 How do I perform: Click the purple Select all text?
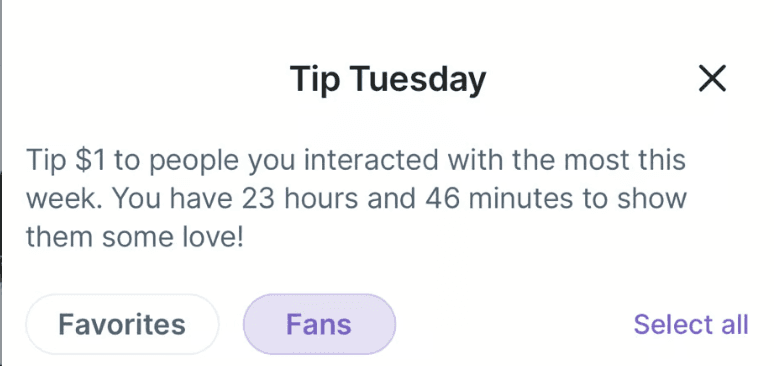tap(691, 325)
